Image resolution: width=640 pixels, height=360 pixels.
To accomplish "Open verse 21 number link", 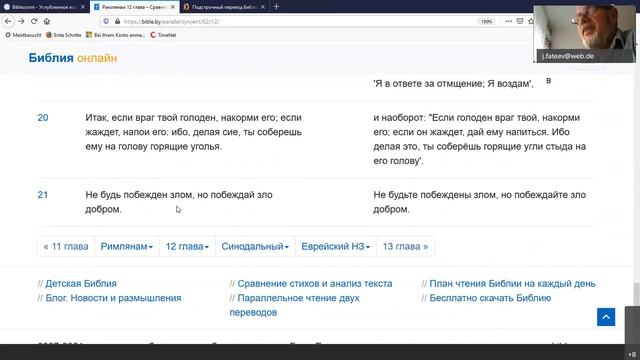I will [43, 195].
